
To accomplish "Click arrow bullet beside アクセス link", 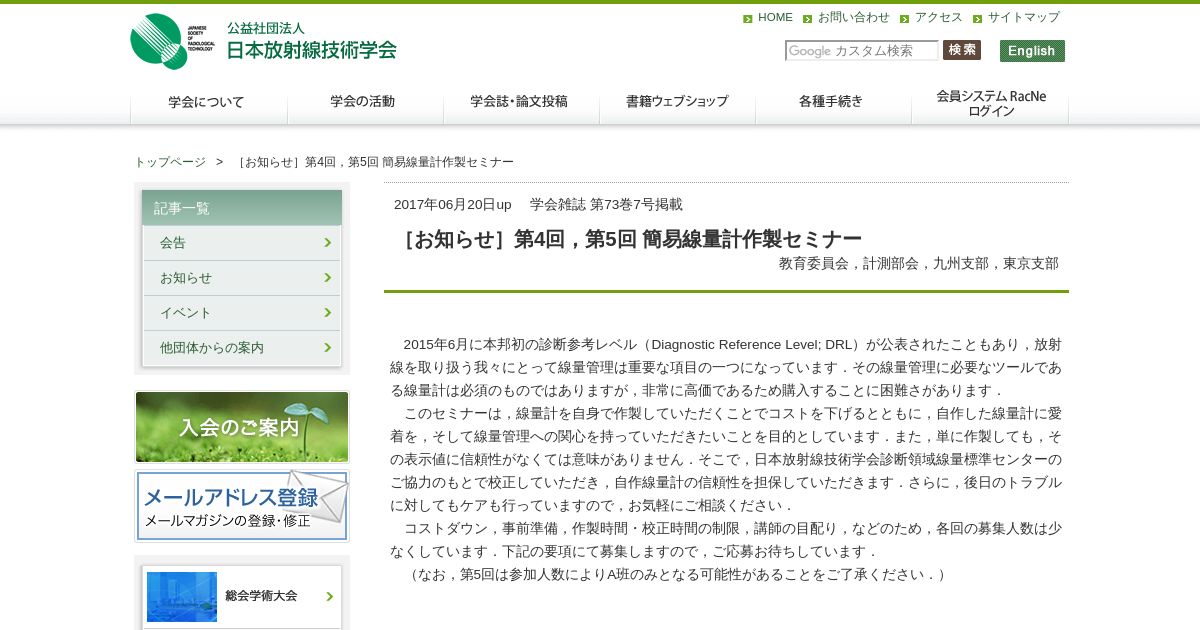I will [905, 19].
